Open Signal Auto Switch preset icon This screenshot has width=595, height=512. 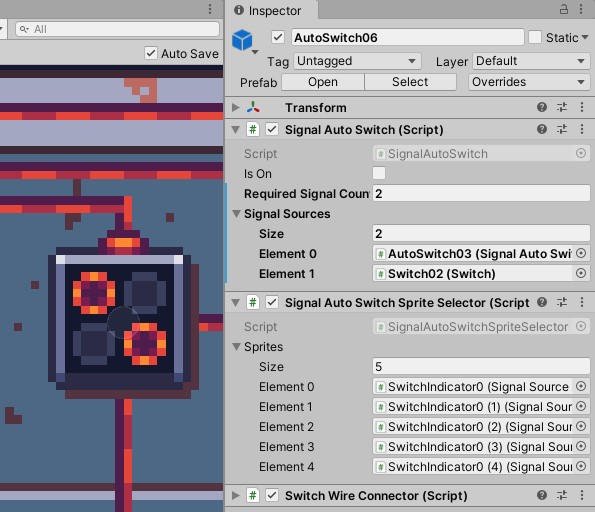(x=562, y=129)
